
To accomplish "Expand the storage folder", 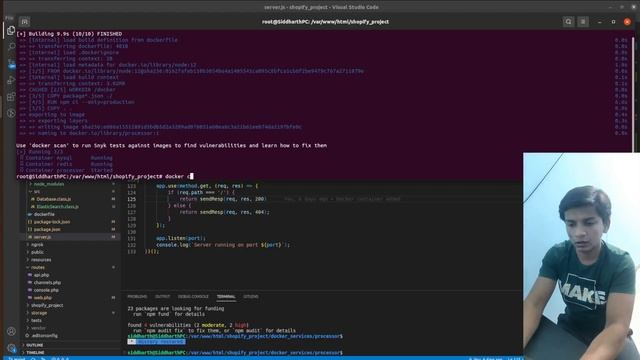I will (39, 313).
